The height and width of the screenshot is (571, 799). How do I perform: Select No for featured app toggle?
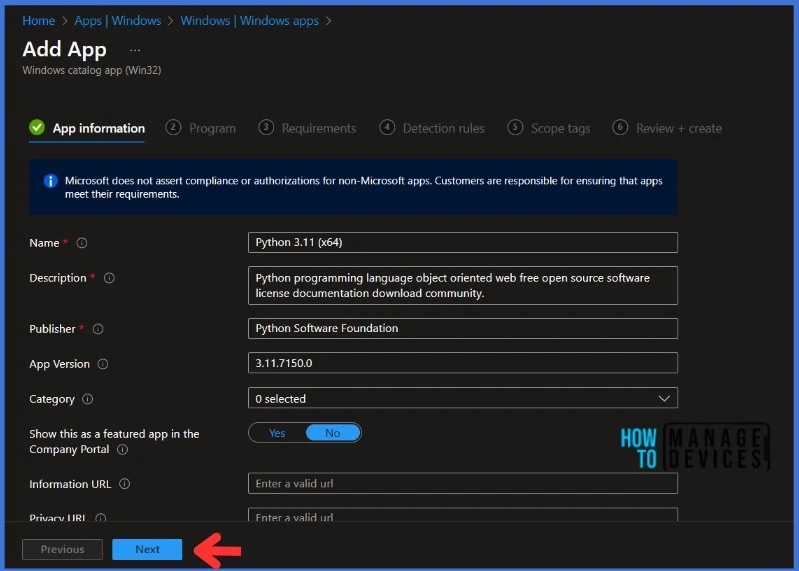click(333, 433)
